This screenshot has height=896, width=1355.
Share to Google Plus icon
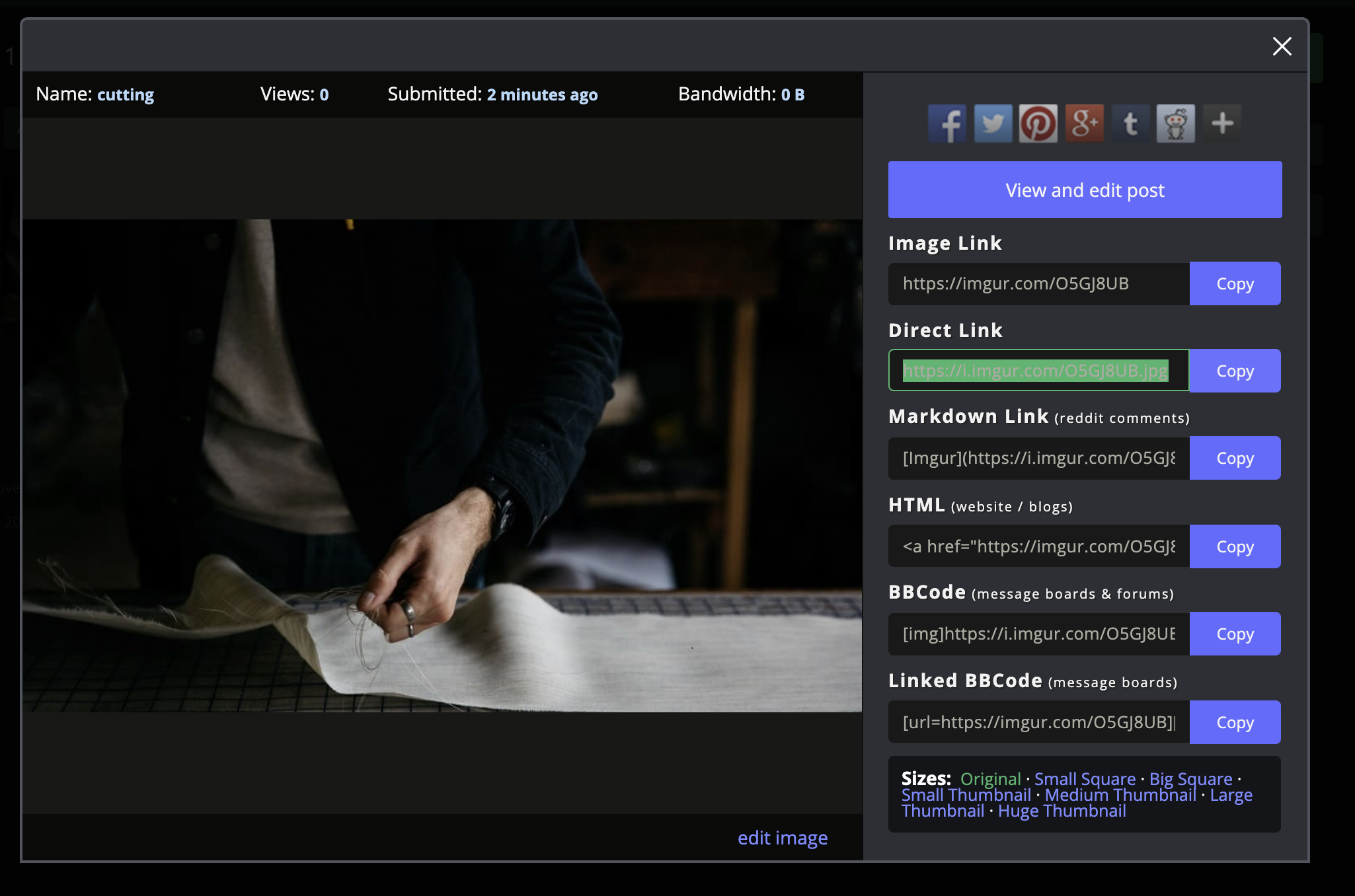1085,124
